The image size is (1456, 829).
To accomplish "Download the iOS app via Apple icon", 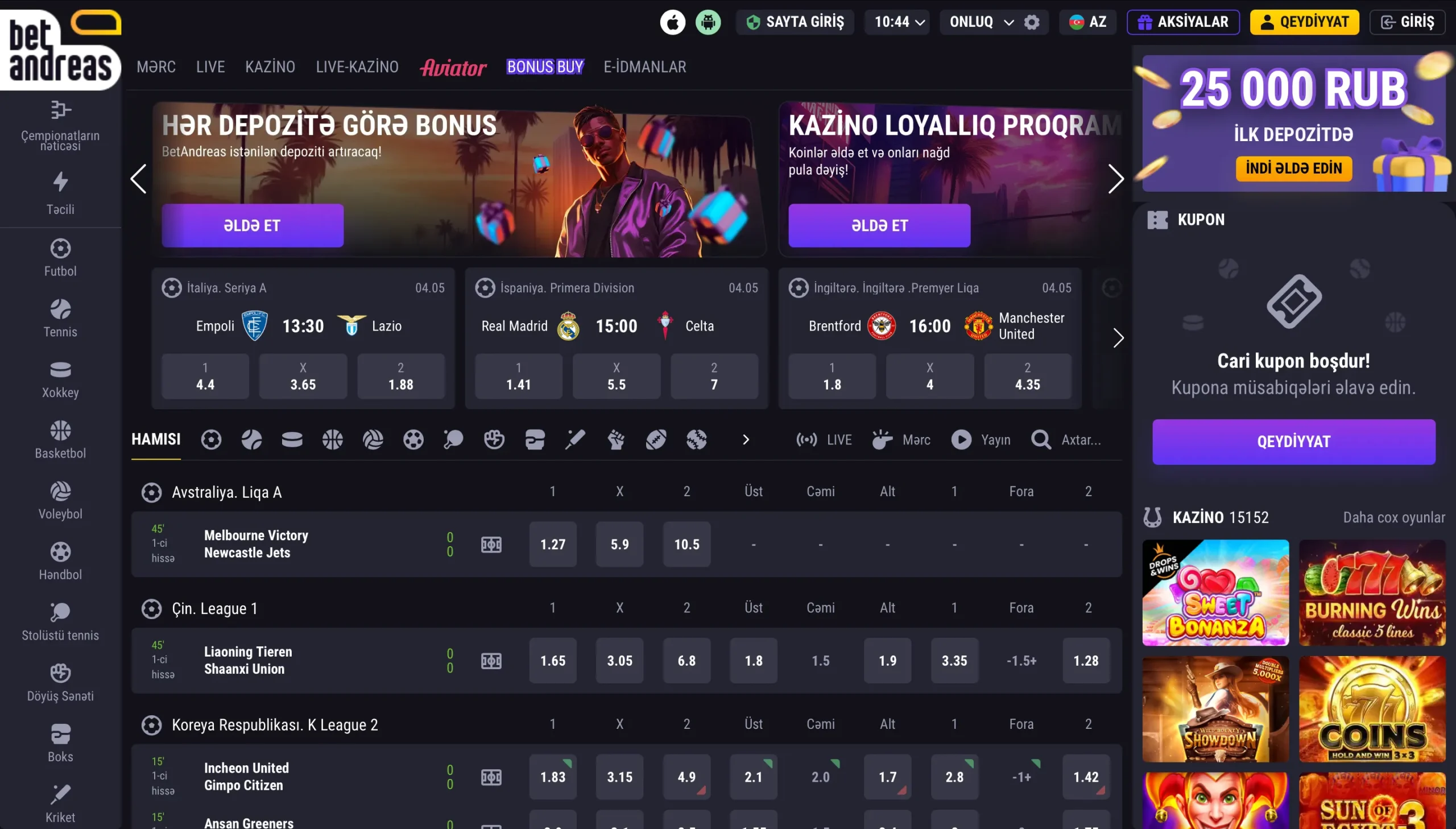I will pyautogui.click(x=672, y=22).
